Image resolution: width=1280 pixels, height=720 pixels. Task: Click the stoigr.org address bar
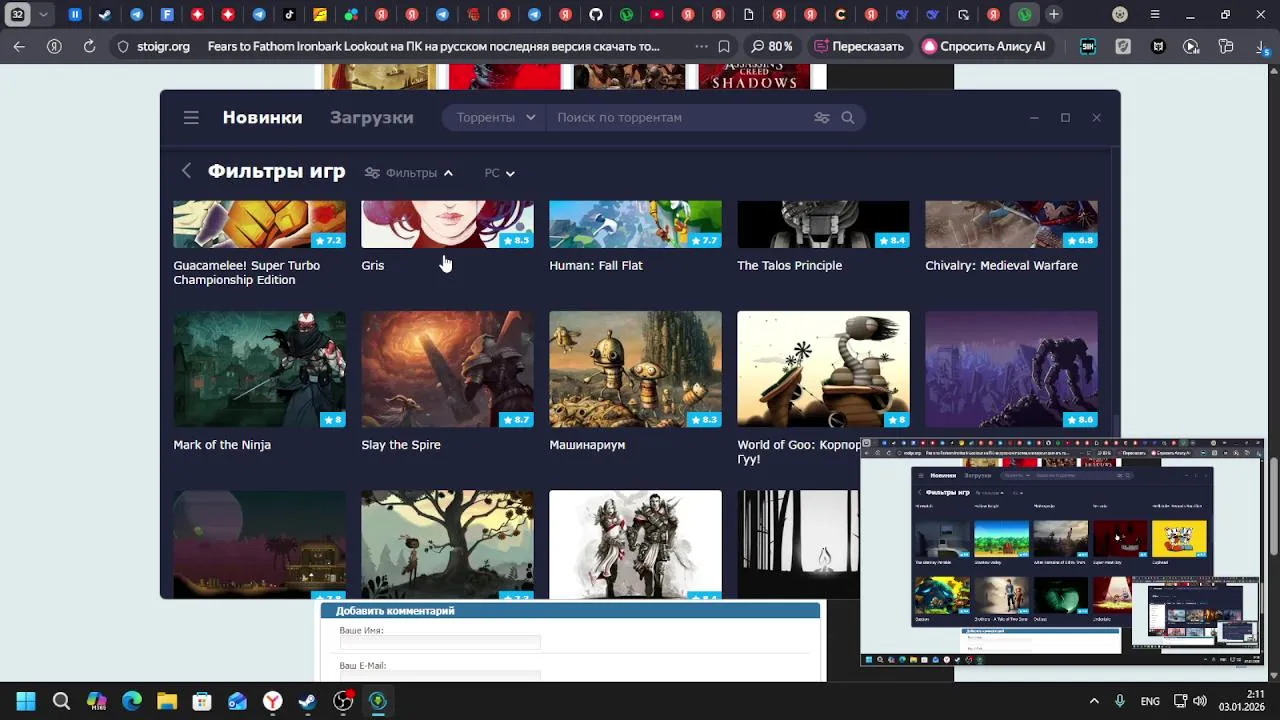pyautogui.click(x=162, y=46)
